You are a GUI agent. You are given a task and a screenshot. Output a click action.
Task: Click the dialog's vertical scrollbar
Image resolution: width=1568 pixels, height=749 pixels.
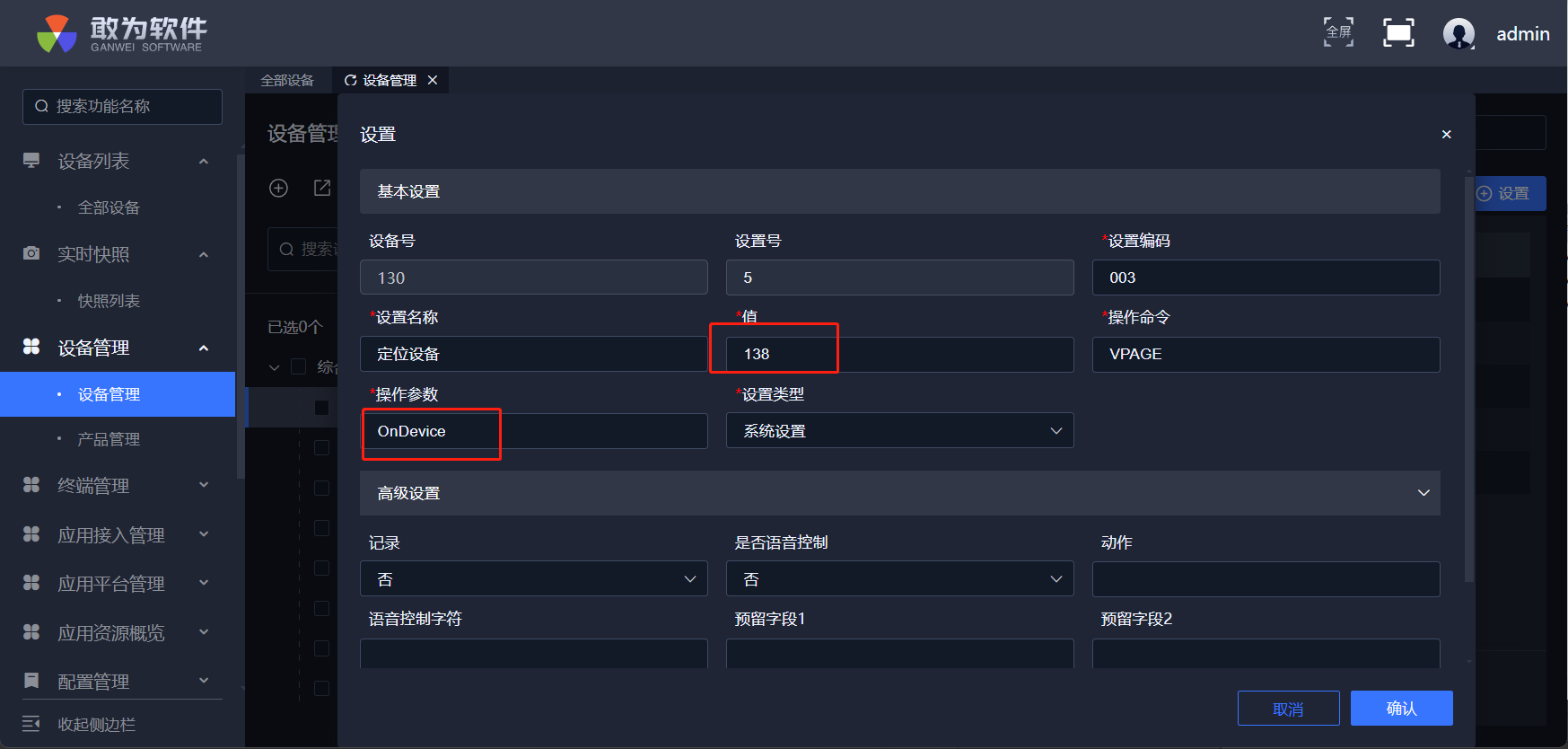[x=1469, y=377]
